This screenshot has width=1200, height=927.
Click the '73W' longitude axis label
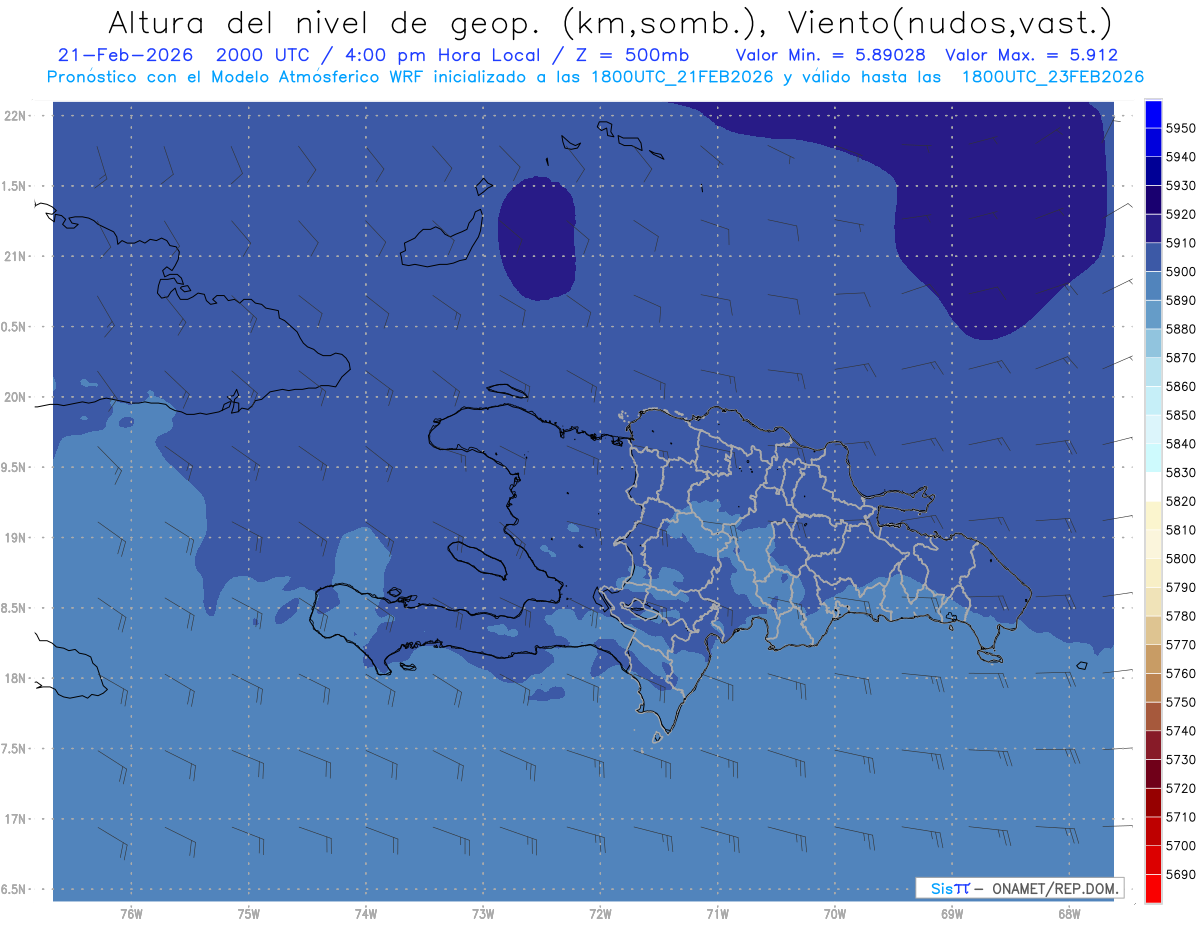pyautogui.click(x=483, y=914)
